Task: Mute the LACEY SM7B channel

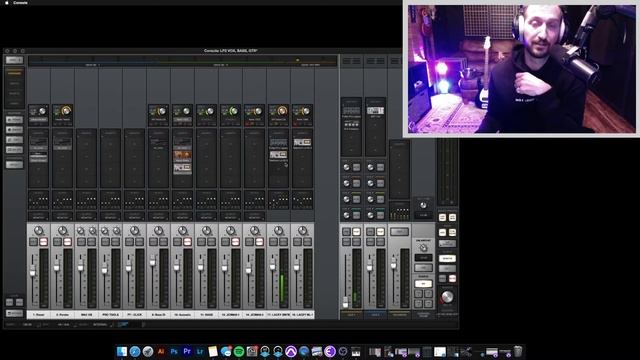Action: pyautogui.click(x=283, y=242)
